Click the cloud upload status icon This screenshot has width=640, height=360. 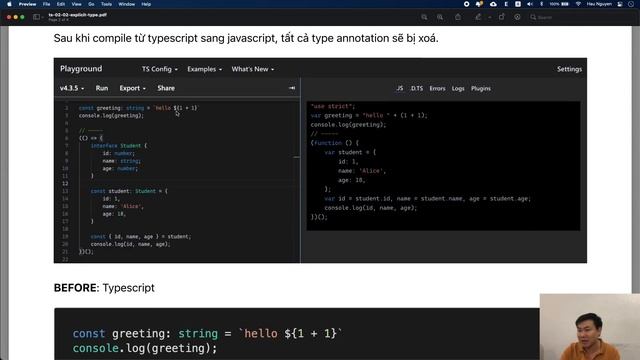493,4
